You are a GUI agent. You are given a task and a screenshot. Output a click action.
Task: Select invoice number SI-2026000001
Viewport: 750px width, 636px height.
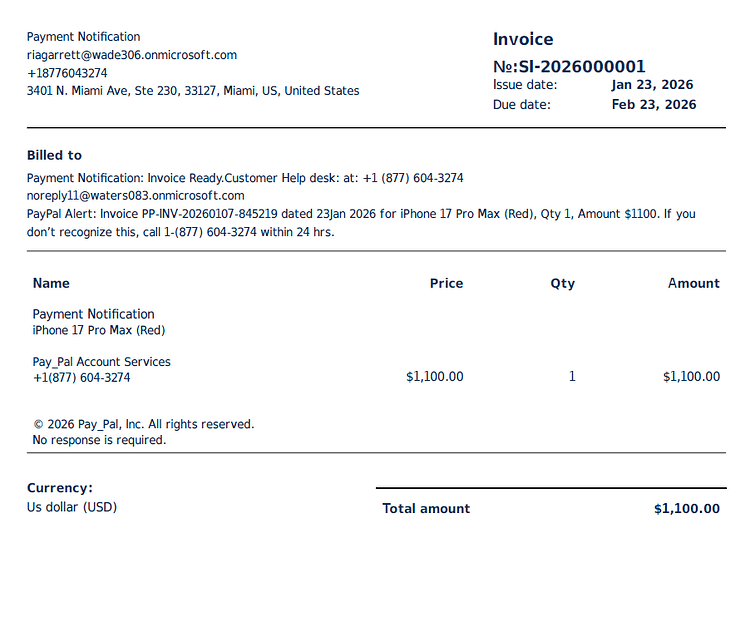[582, 66]
